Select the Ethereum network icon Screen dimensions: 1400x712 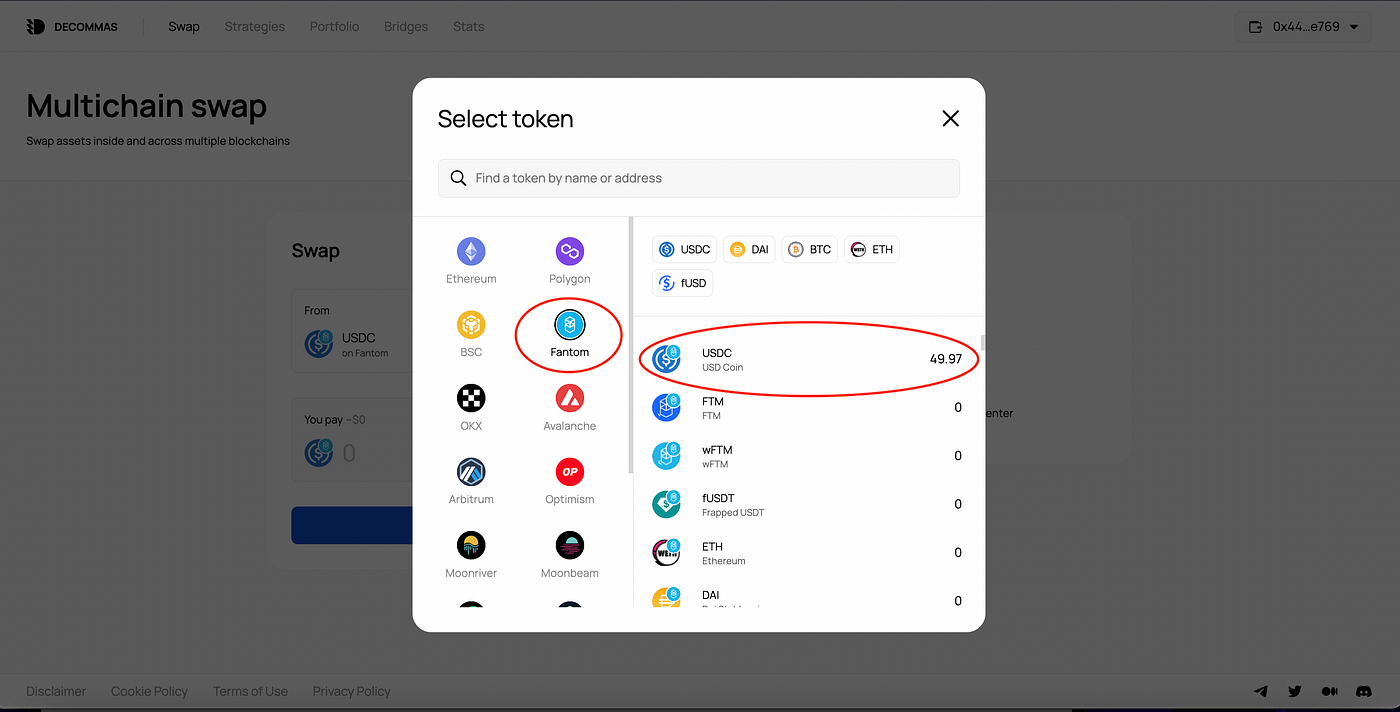pyautogui.click(x=471, y=251)
